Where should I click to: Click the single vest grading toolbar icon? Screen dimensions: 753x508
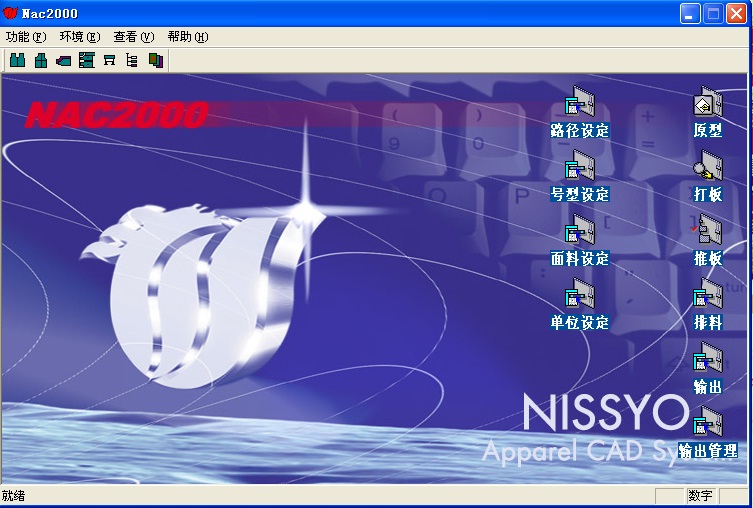coord(41,60)
